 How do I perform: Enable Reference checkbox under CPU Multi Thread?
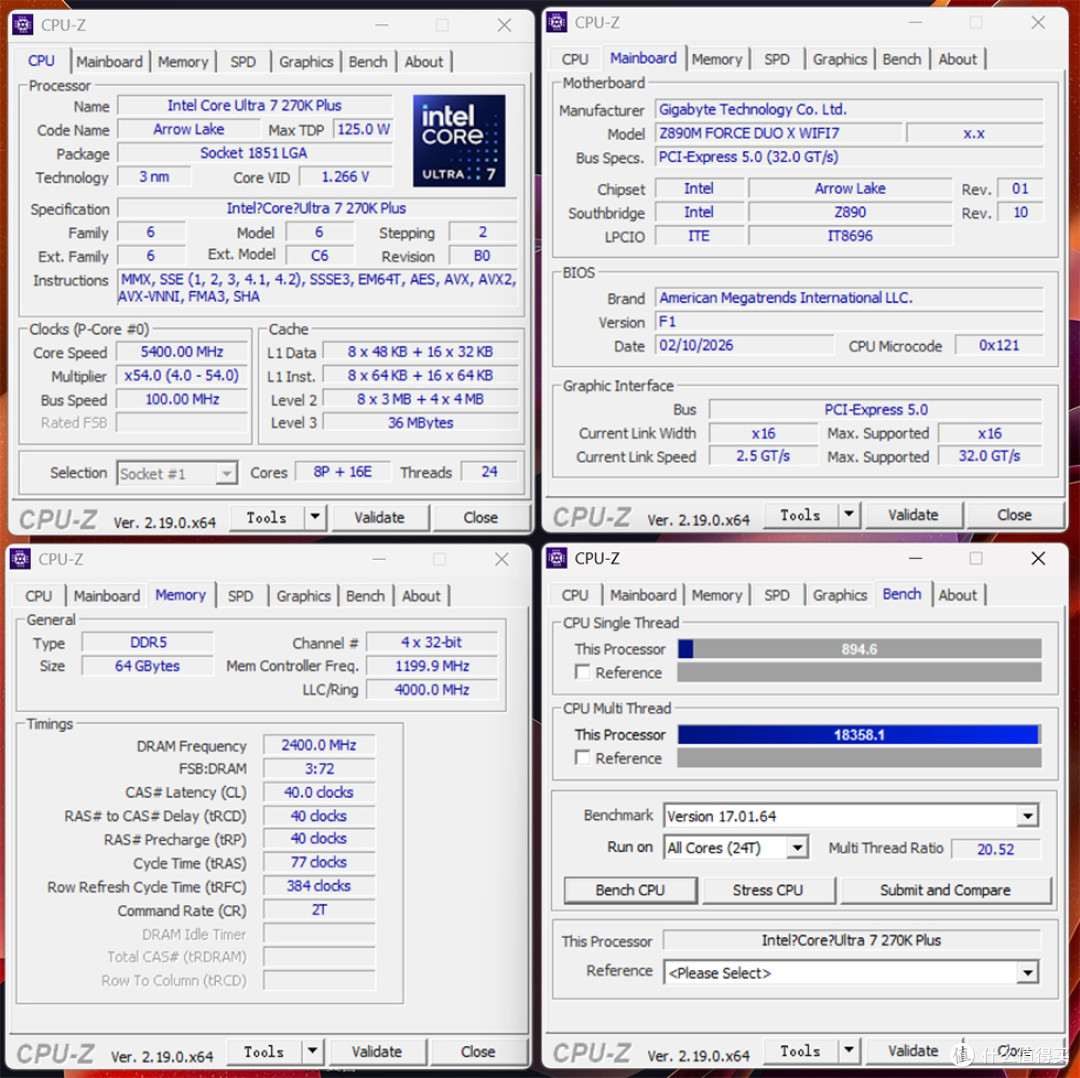(x=583, y=757)
